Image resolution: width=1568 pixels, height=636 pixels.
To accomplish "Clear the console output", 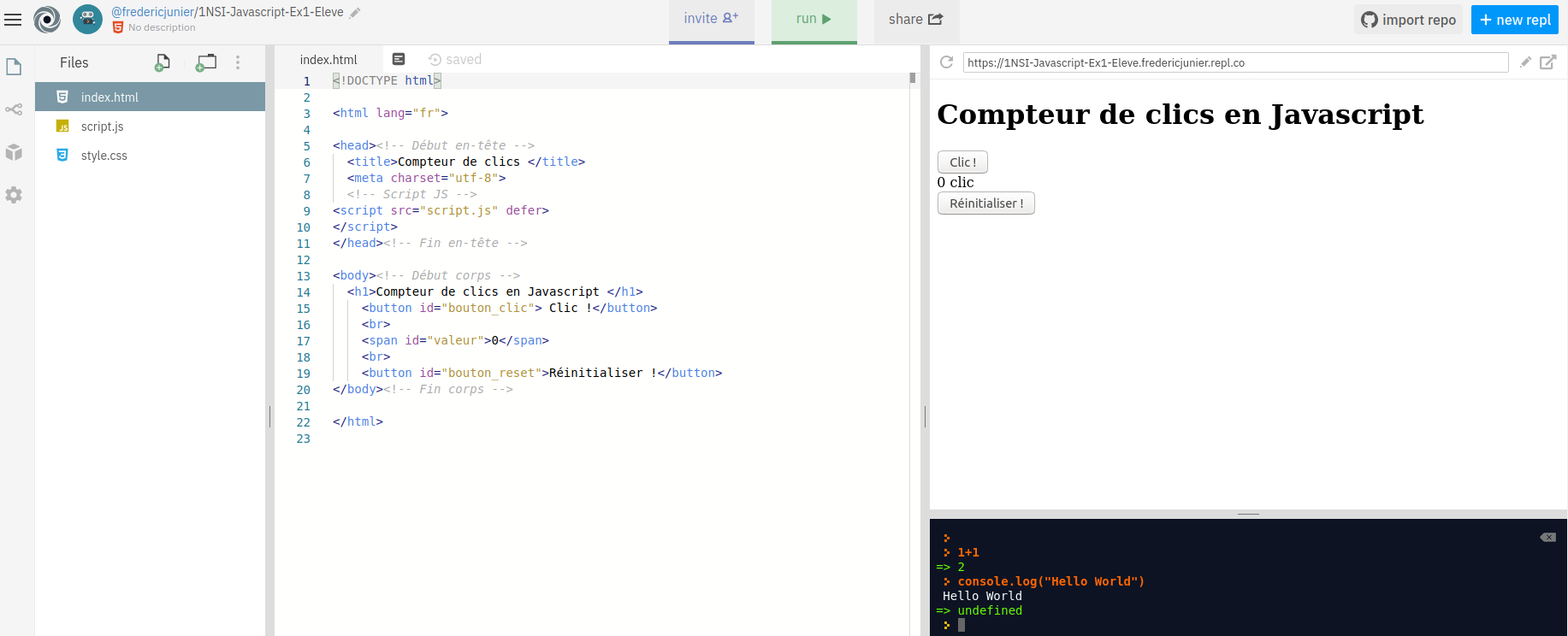I will point(1548,538).
